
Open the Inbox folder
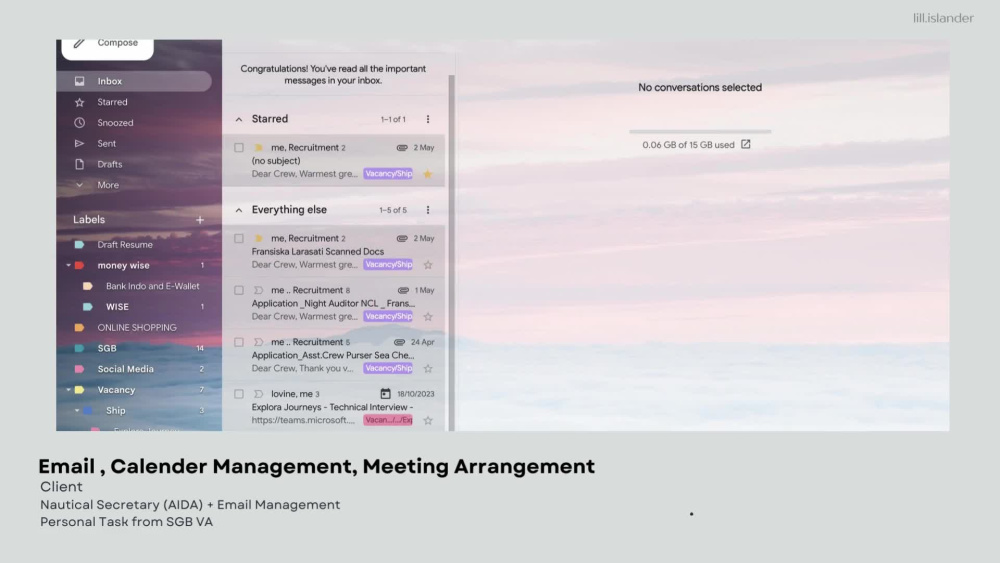pyautogui.click(x=134, y=81)
